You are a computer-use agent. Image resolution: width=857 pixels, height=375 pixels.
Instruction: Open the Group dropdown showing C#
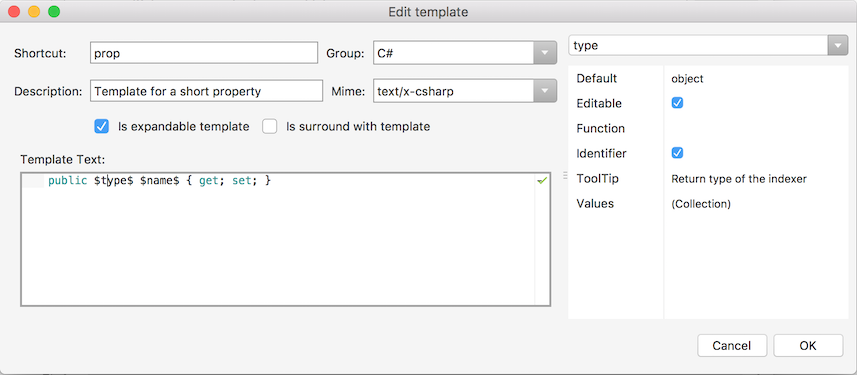pyautogui.click(x=465, y=53)
